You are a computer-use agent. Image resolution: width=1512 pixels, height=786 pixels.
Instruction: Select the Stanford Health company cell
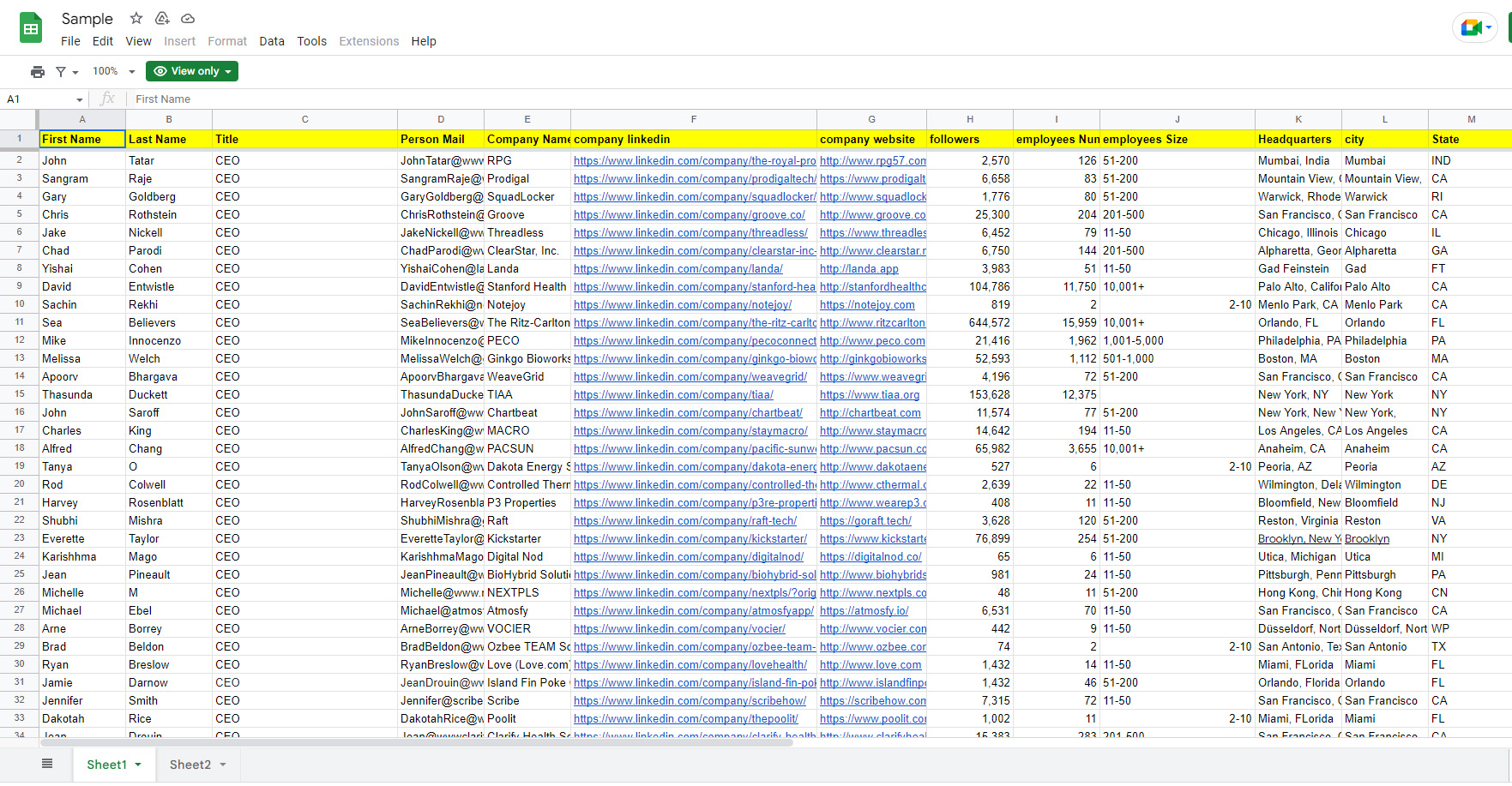point(527,286)
